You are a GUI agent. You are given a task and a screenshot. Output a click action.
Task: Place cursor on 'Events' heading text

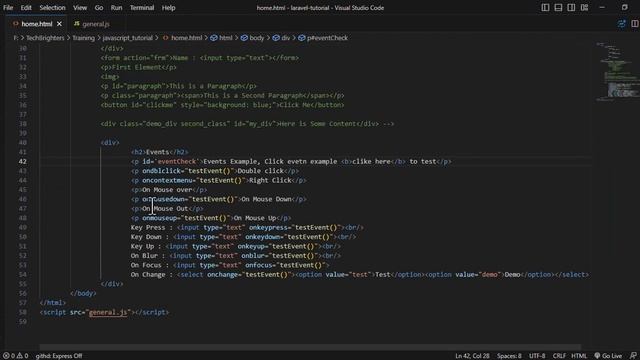click(x=157, y=152)
